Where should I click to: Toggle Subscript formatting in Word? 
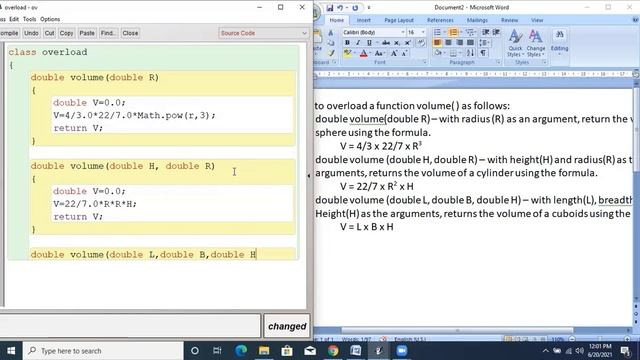[397, 42]
